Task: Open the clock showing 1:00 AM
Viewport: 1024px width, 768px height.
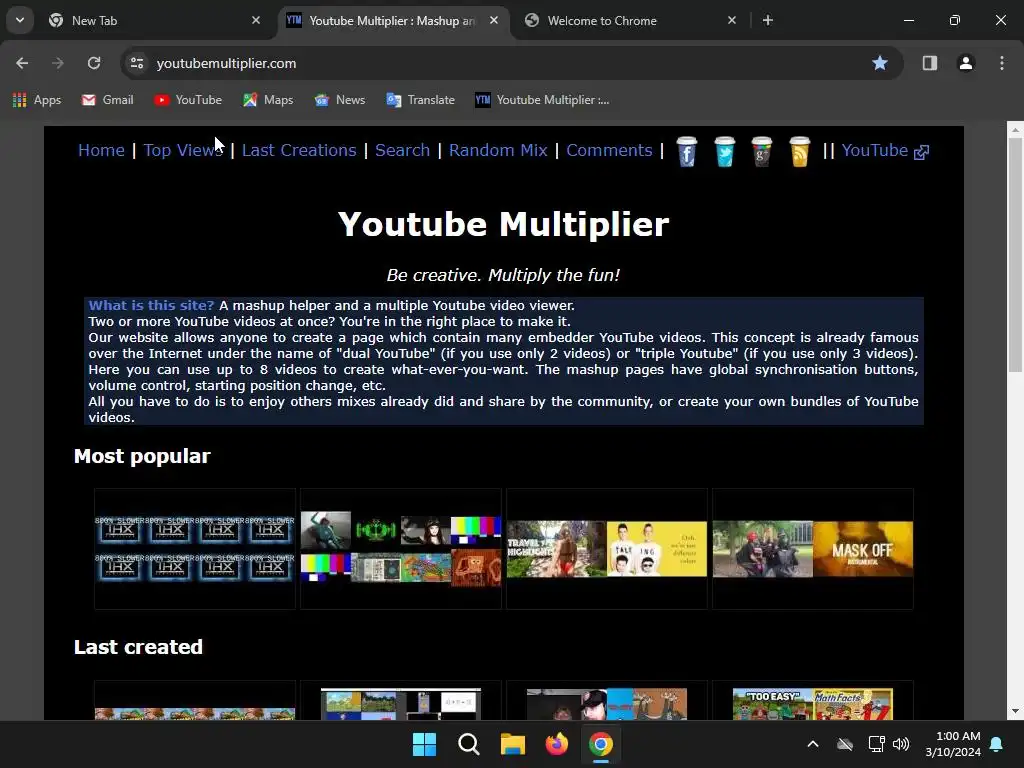Action: 953,744
